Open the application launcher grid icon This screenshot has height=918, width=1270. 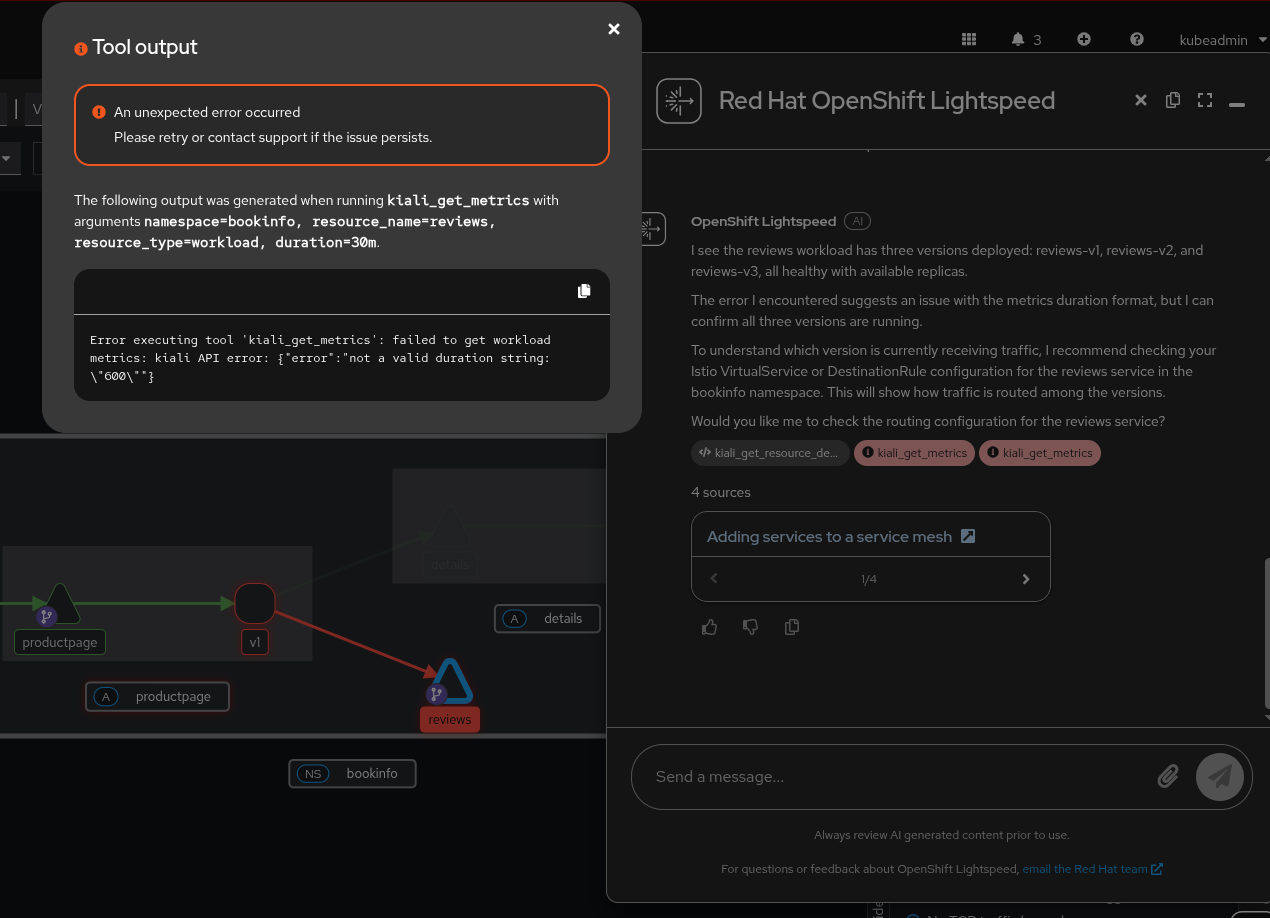(x=969, y=39)
